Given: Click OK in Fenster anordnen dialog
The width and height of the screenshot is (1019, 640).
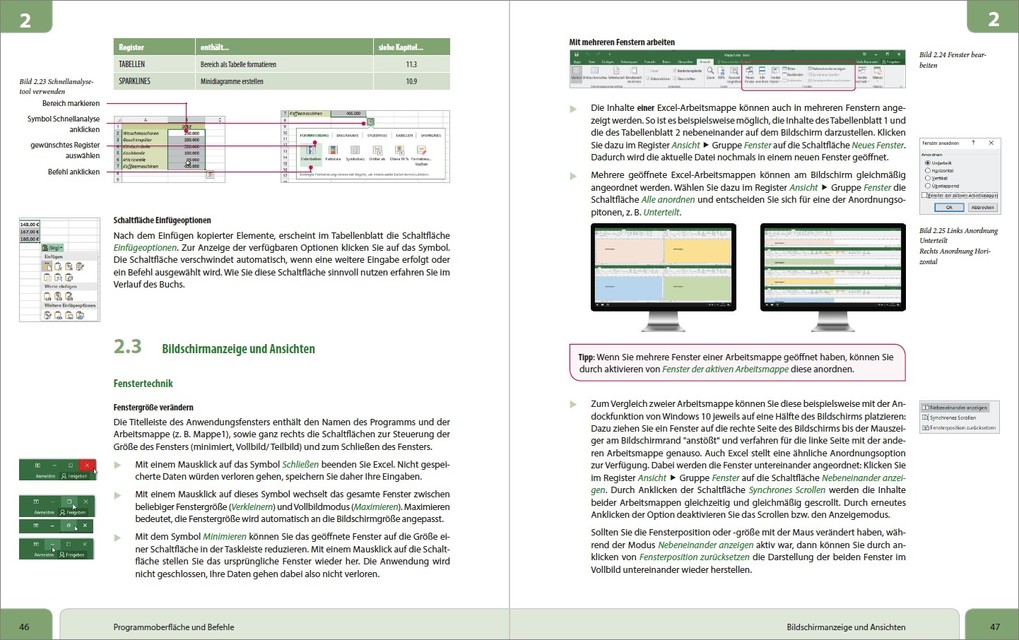Looking at the screenshot, I should coord(947,208).
